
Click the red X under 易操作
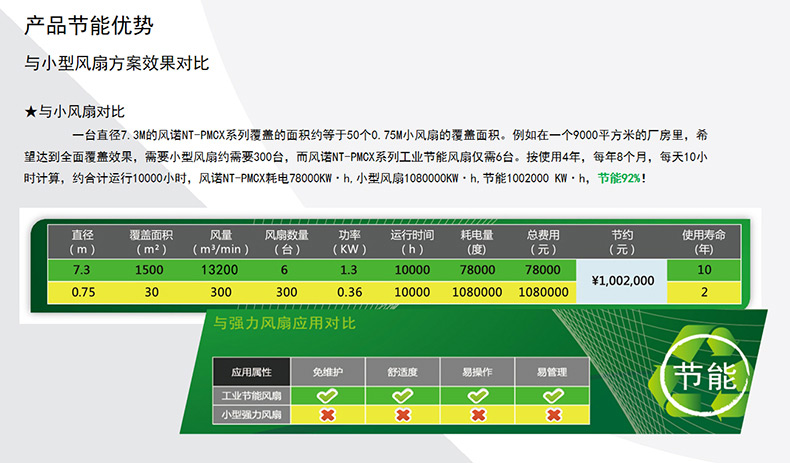pos(477,415)
